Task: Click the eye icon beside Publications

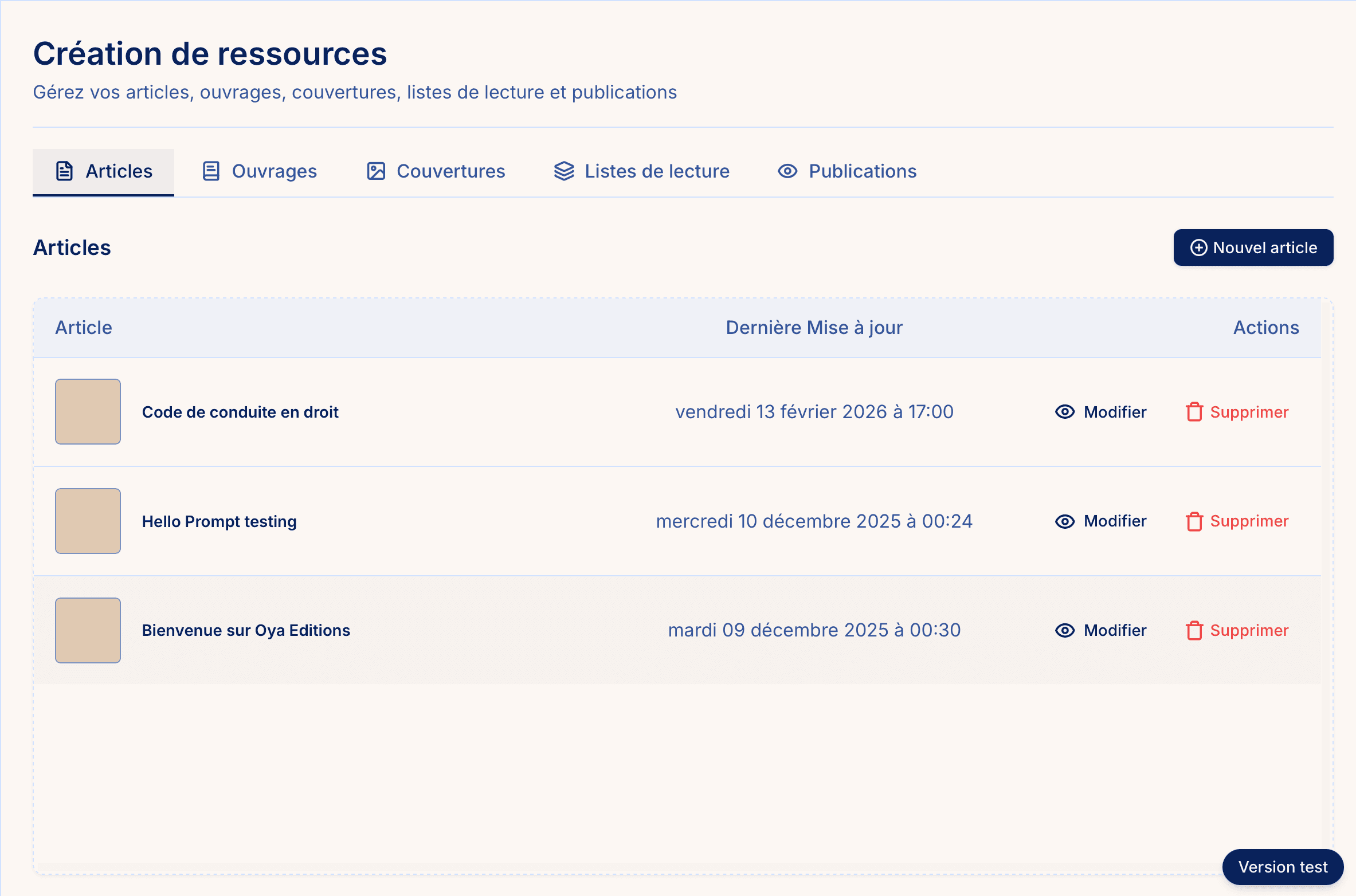Action: tap(787, 171)
